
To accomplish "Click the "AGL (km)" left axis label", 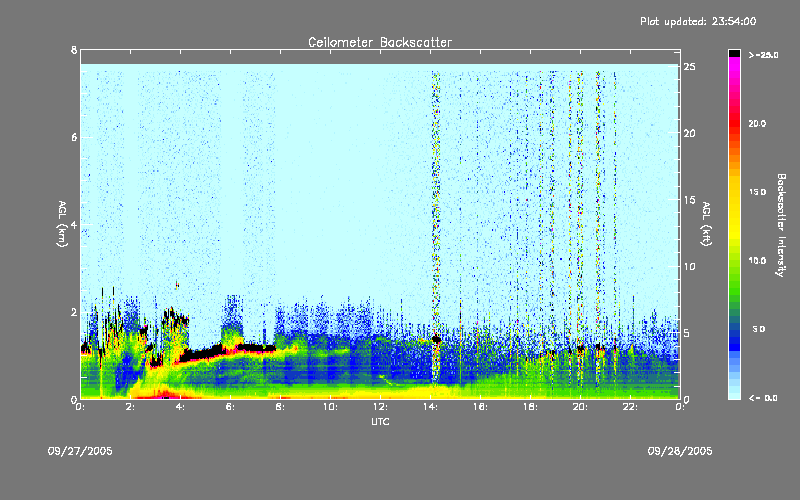I will (62, 224).
